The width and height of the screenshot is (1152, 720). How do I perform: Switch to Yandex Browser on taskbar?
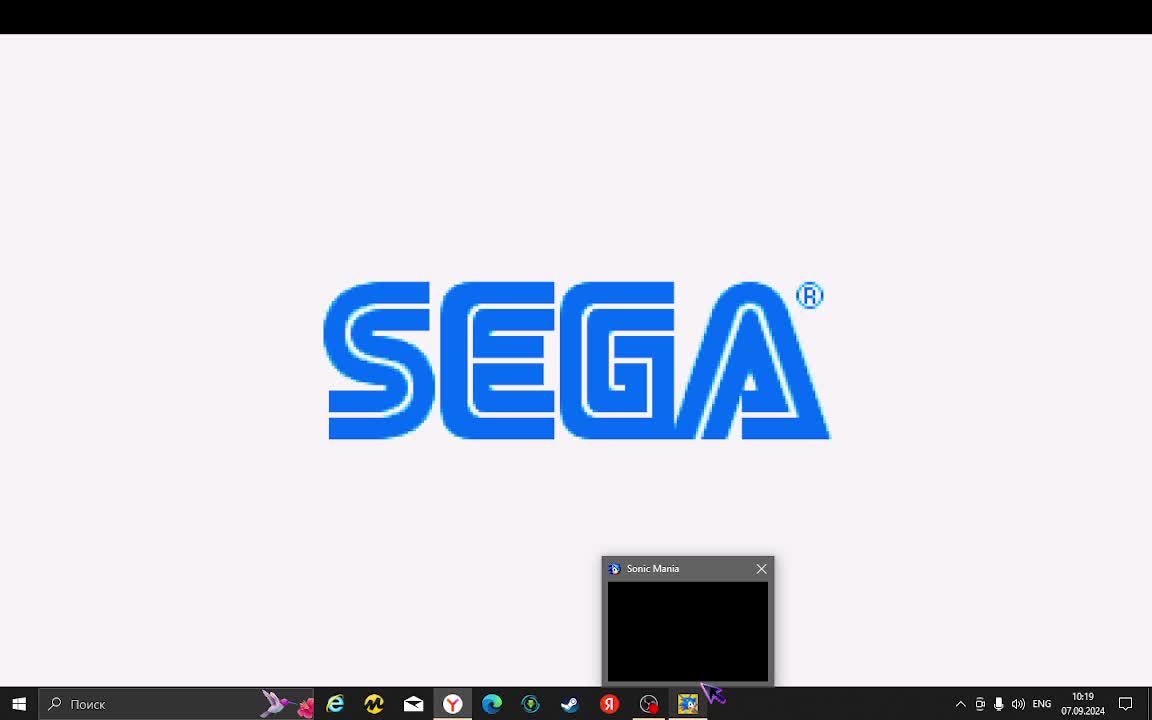tap(453, 704)
